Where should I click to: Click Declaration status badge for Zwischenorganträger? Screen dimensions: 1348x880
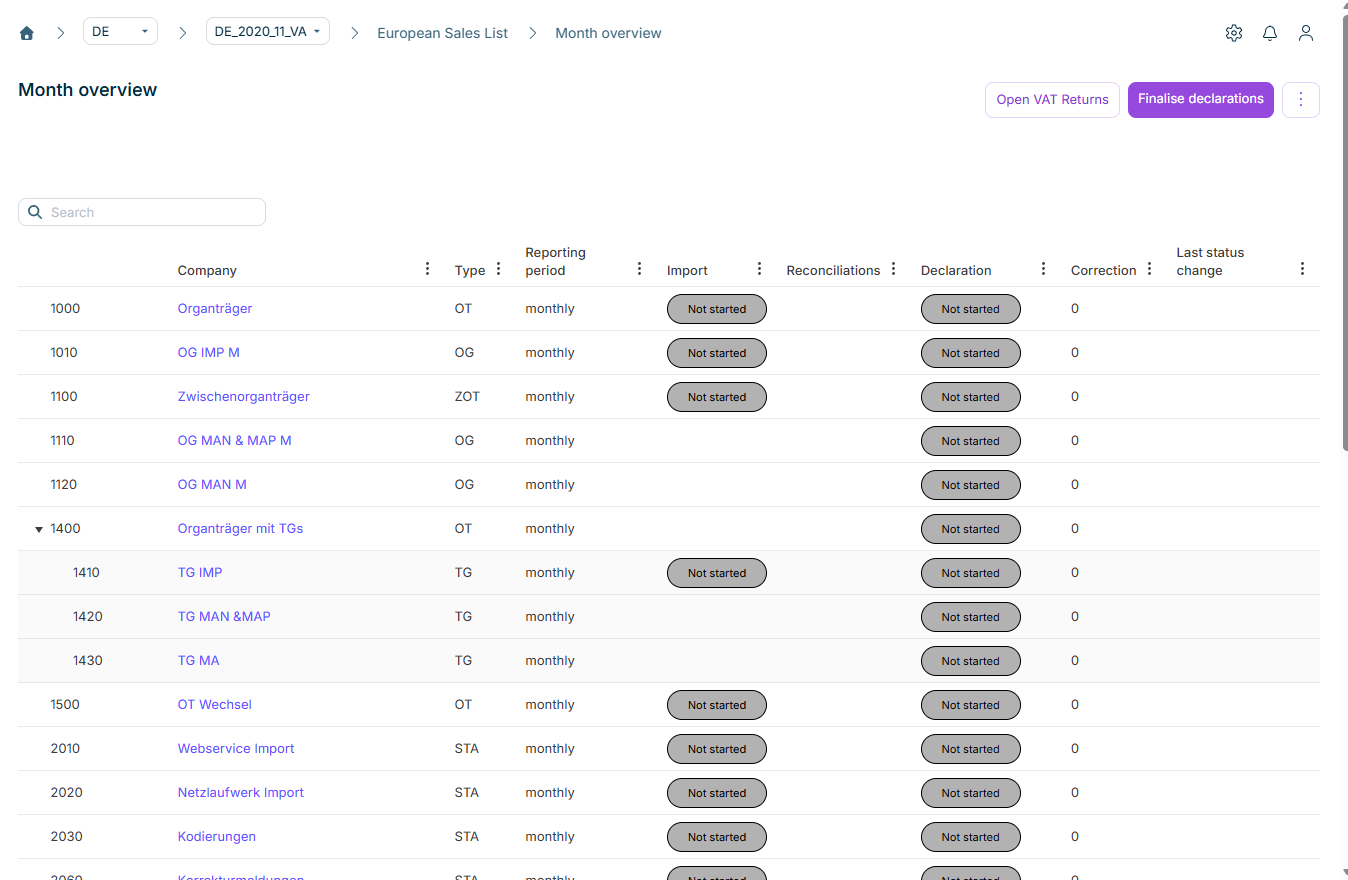click(x=971, y=397)
